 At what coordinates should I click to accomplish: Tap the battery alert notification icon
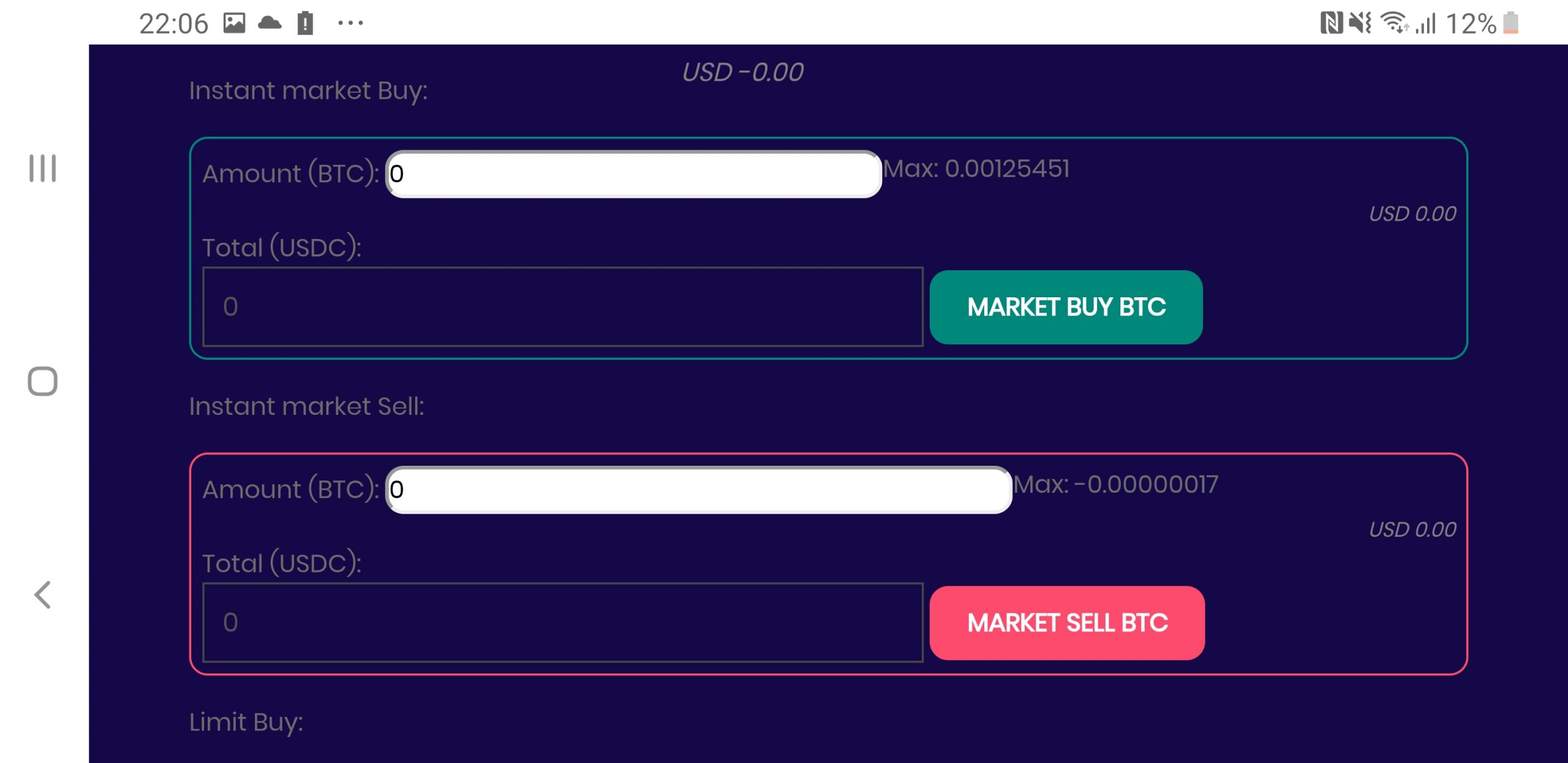305,23
